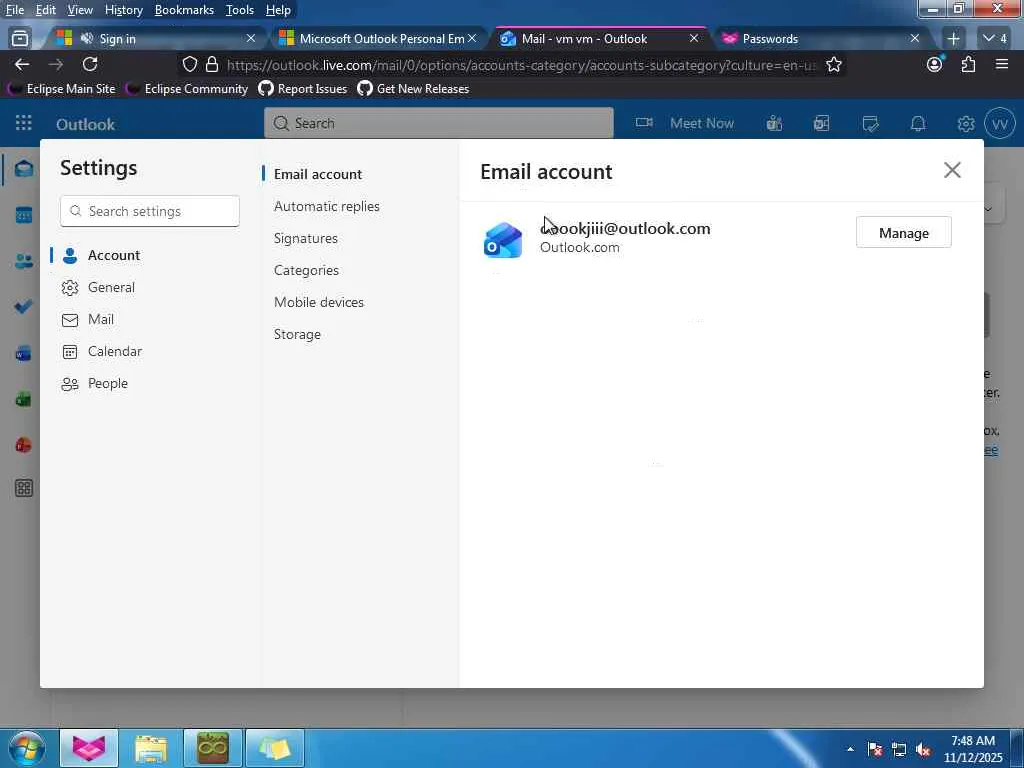Bookmark this page with the star

[833, 64]
